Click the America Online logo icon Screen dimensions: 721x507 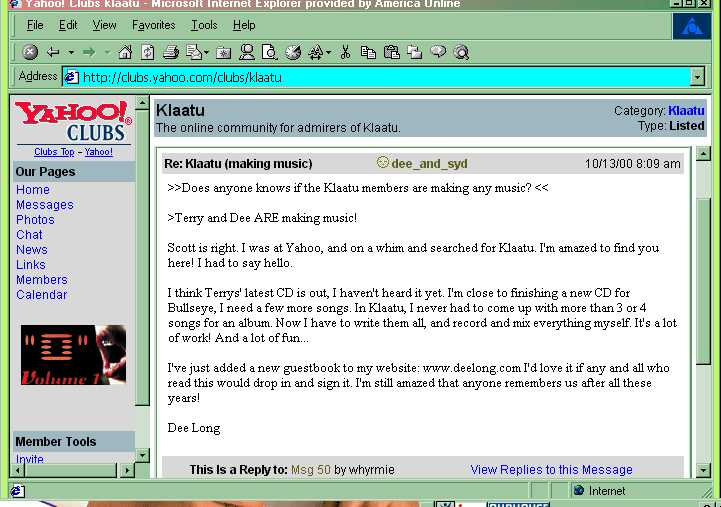tap(691, 26)
